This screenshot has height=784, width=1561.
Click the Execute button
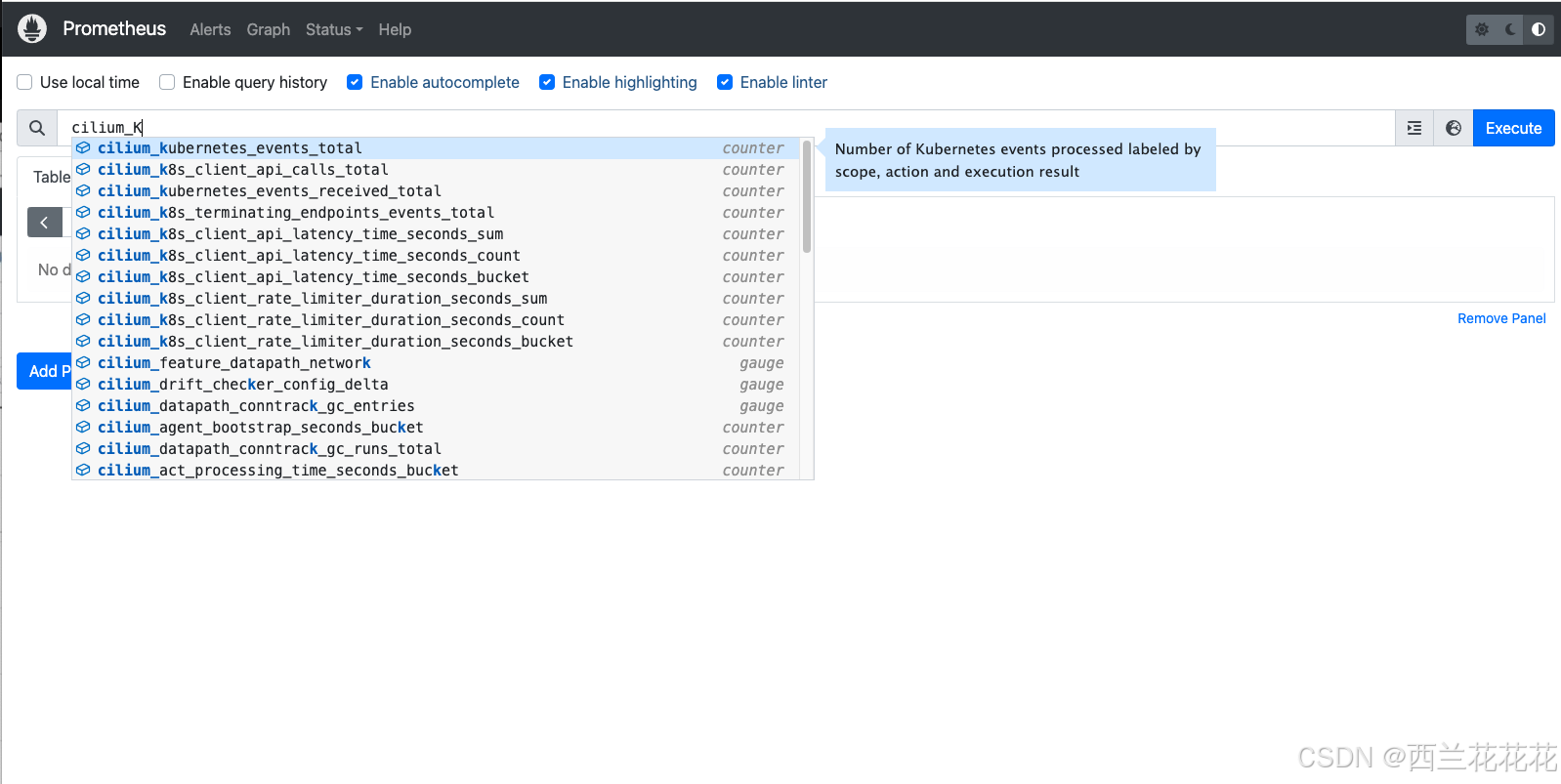(x=1513, y=128)
